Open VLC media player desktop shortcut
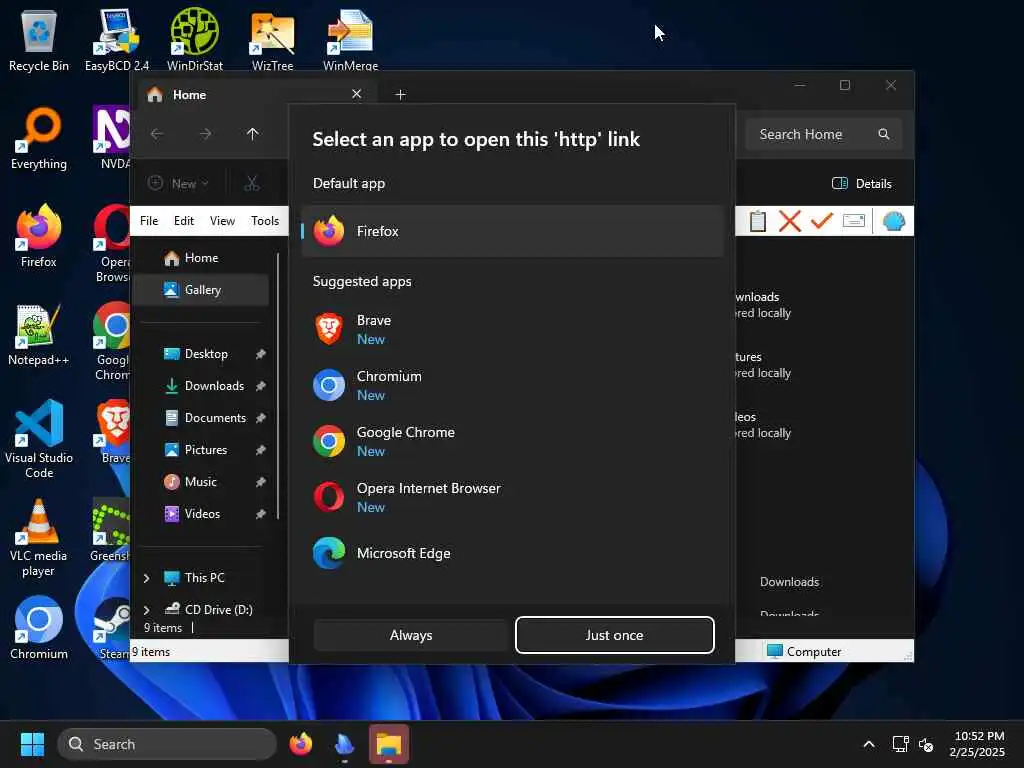This screenshot has width=1024, height=768. click(39, 538)
